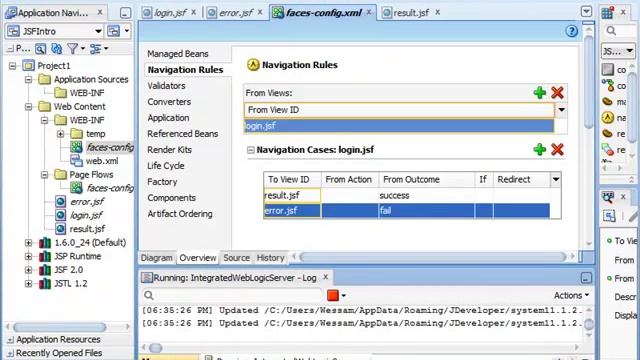This screenshot has height=360, width=640.
Task: Select result.jsf in the project tree
Action: pyautogui.click(x=87, y=229)
